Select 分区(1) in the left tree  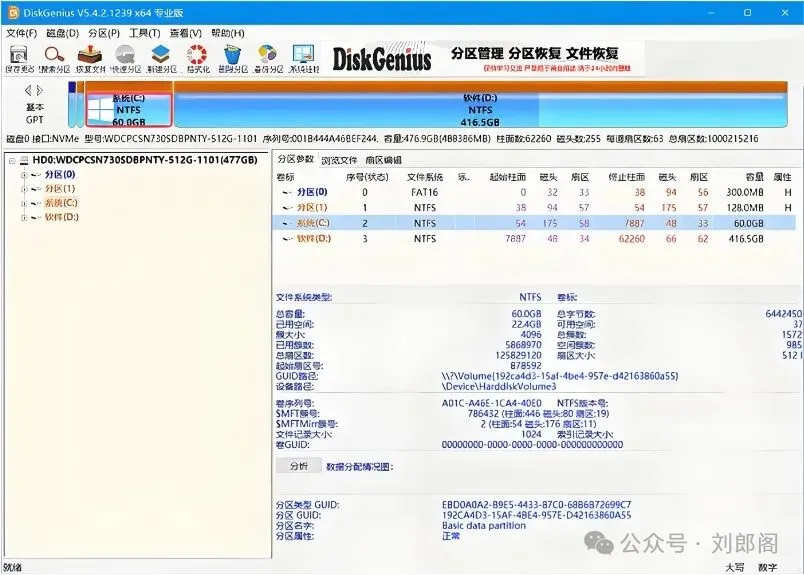(x=60, y=189)
